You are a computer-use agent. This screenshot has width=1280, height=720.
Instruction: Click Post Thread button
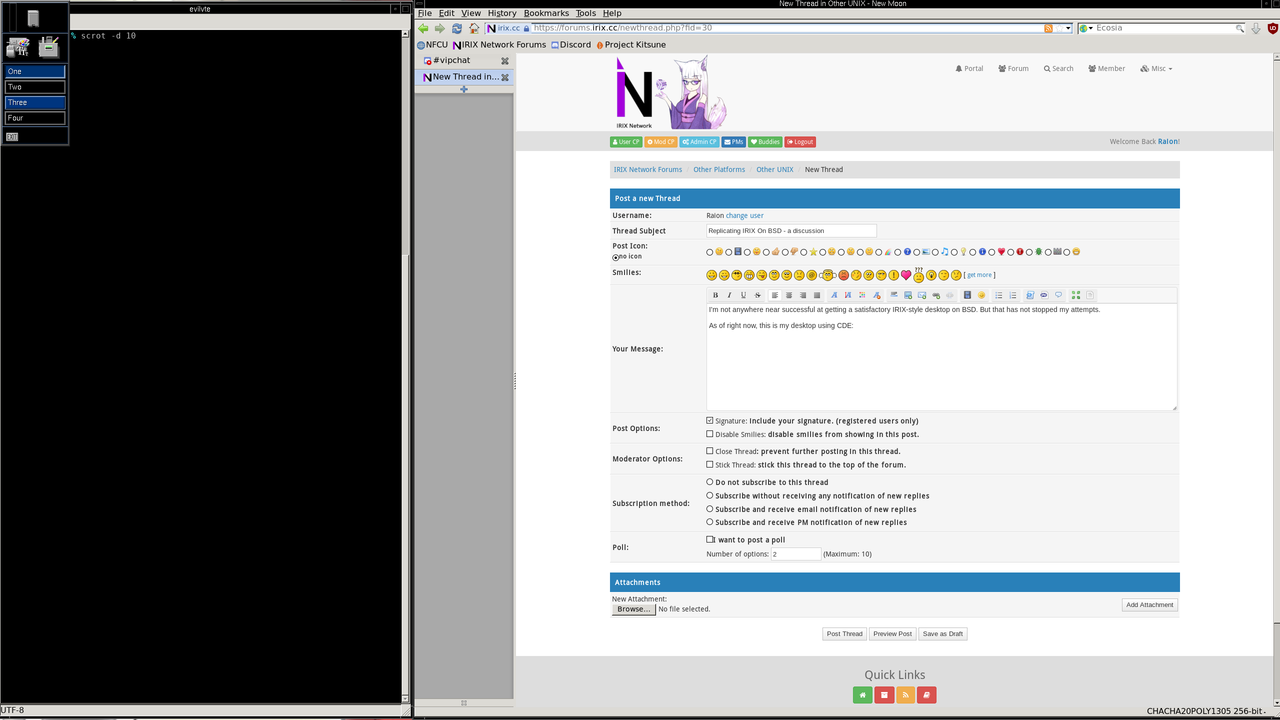(x=844, y=634)
